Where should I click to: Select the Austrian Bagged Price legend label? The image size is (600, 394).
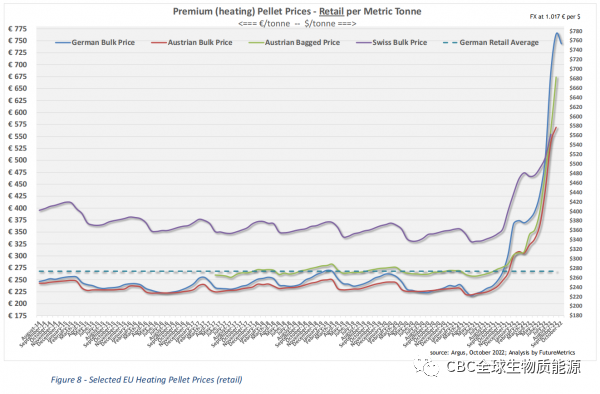click(302, 42)
